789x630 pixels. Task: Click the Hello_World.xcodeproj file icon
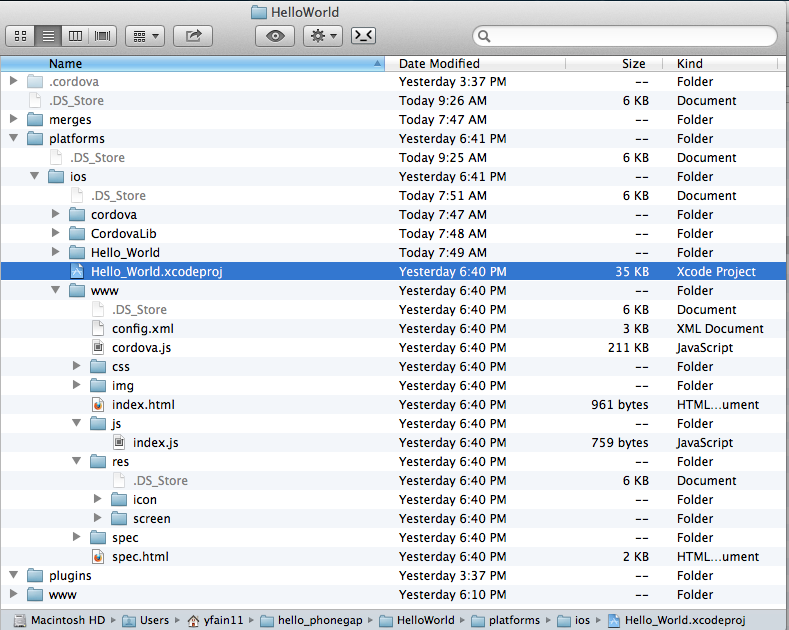pos(77,271)
